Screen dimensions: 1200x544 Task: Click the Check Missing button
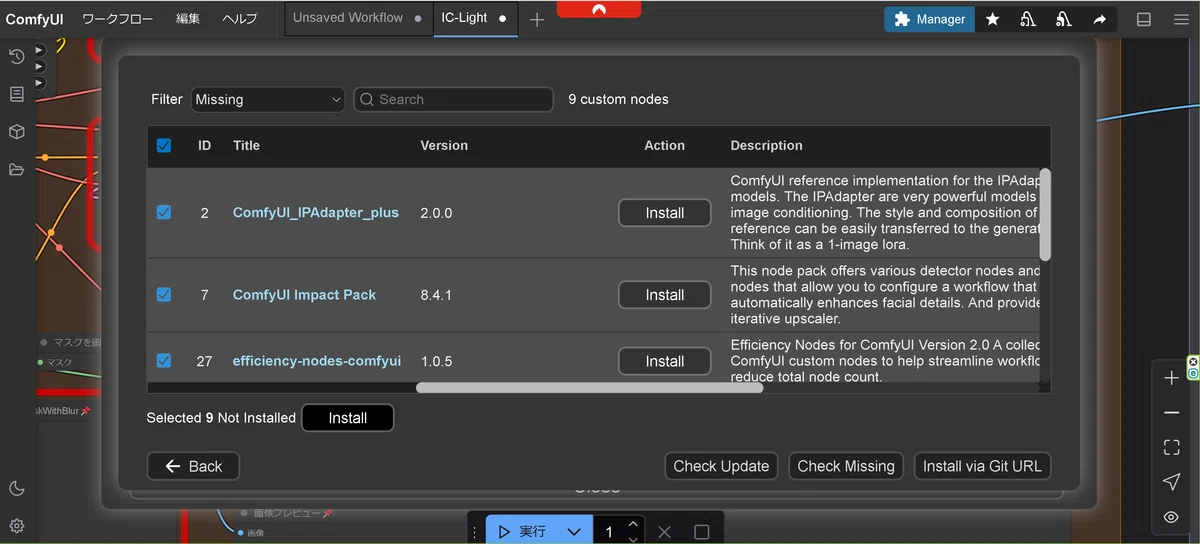(846, 466)
